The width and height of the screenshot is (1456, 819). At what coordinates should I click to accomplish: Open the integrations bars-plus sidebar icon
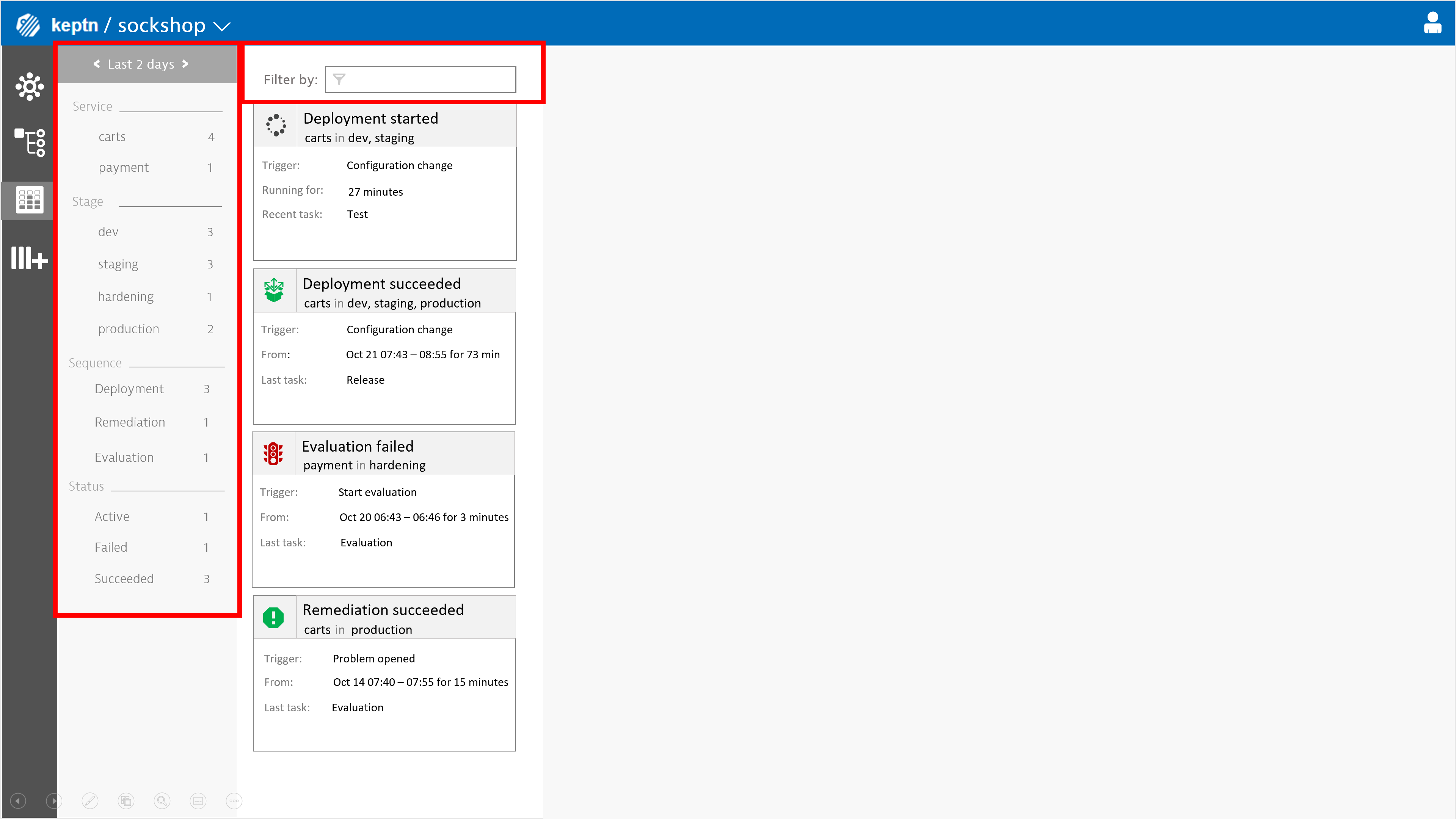point(30,258)
